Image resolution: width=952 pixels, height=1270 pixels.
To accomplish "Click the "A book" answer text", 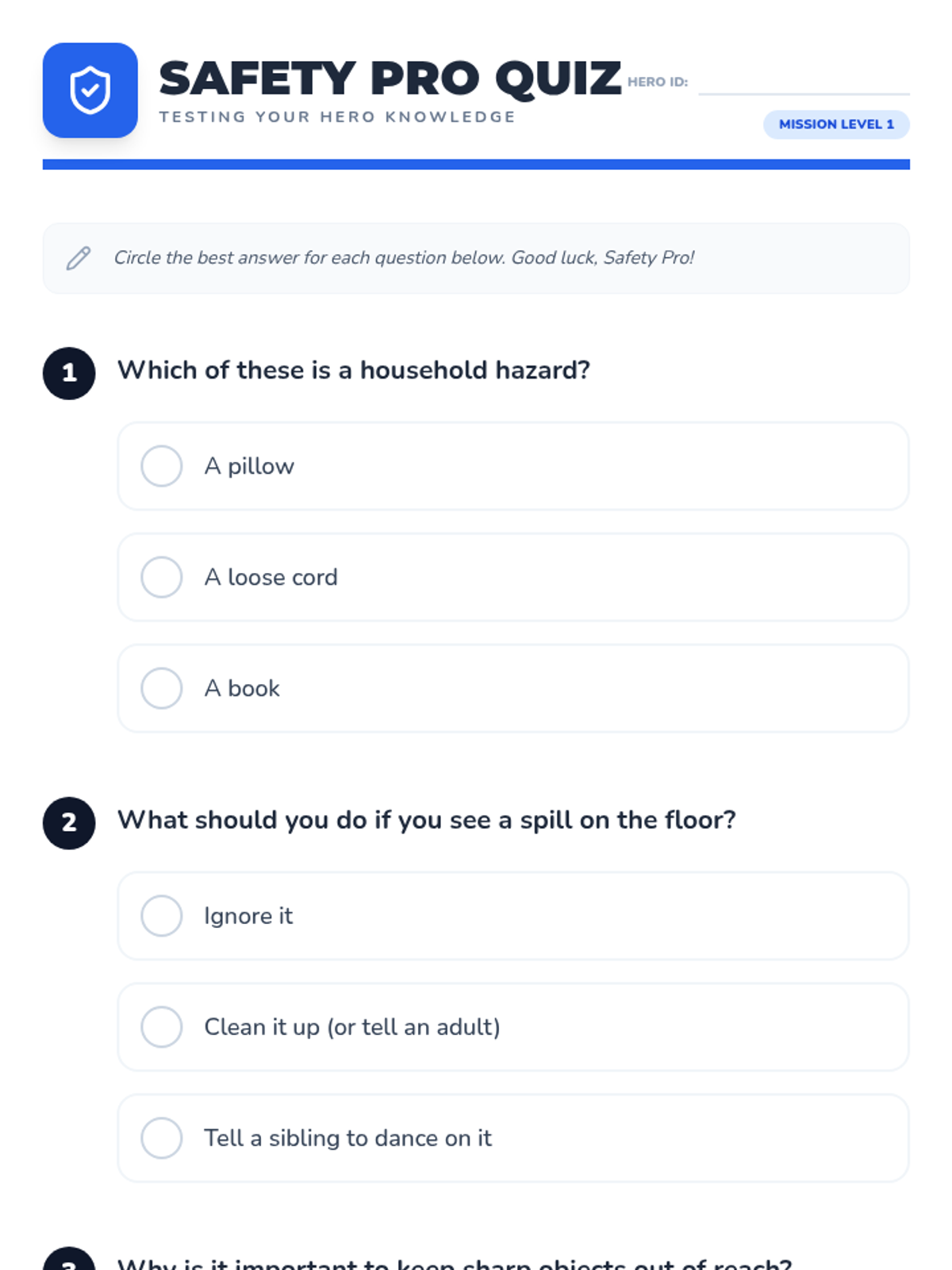I will (242, 688).
